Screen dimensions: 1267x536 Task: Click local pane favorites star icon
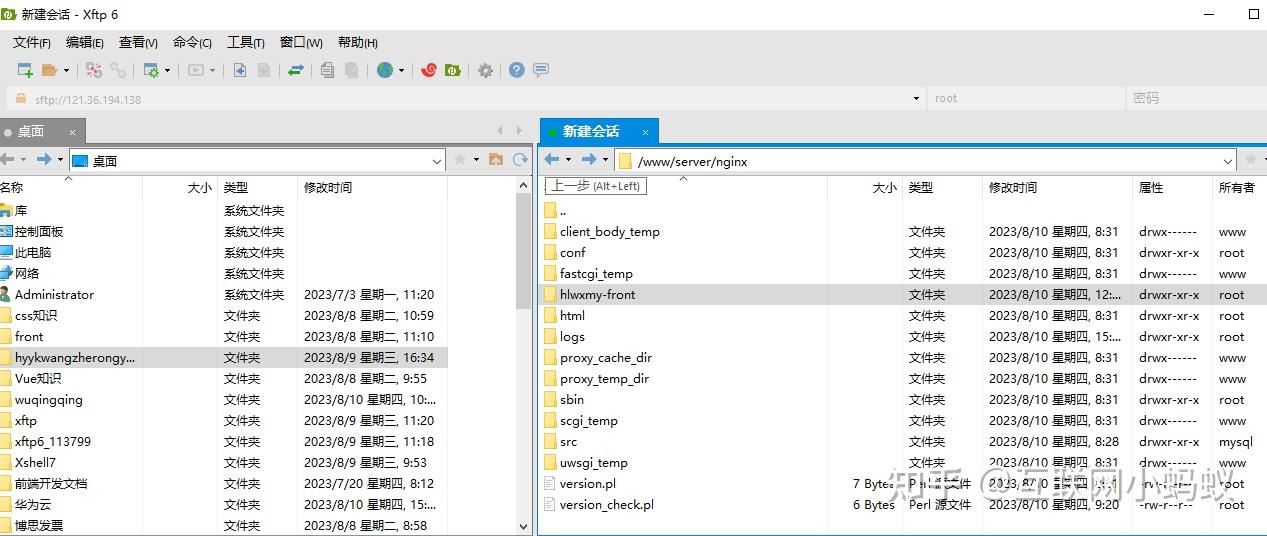click(x=460, y=159)
